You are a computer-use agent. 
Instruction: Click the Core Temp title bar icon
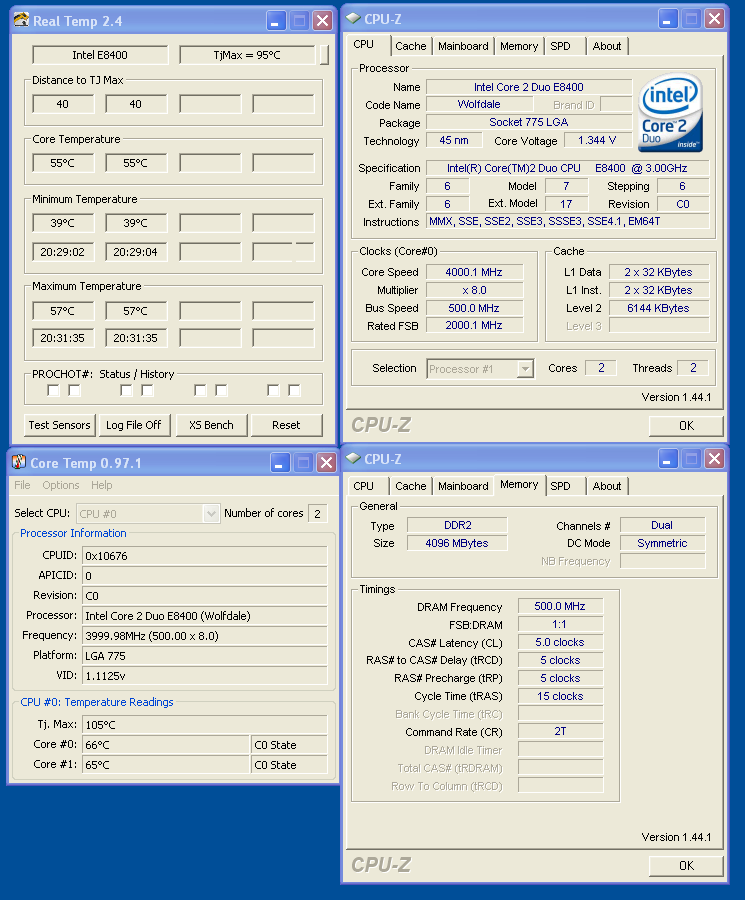tap(19, 462)
